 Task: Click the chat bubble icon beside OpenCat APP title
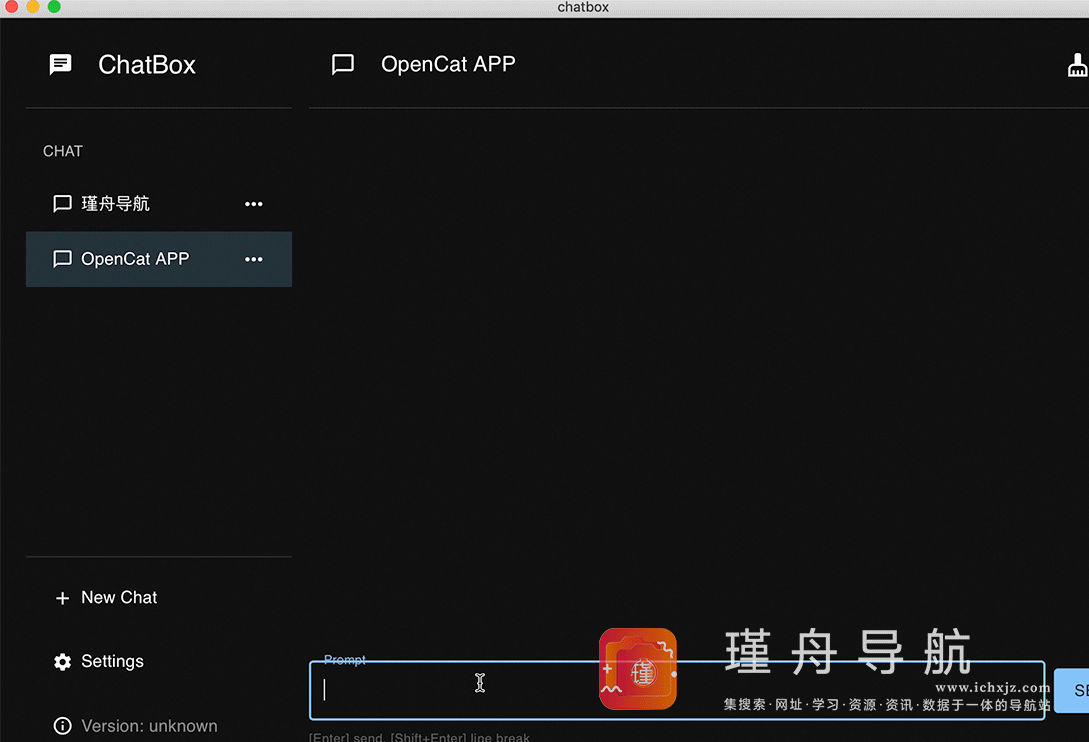[342, 64]
